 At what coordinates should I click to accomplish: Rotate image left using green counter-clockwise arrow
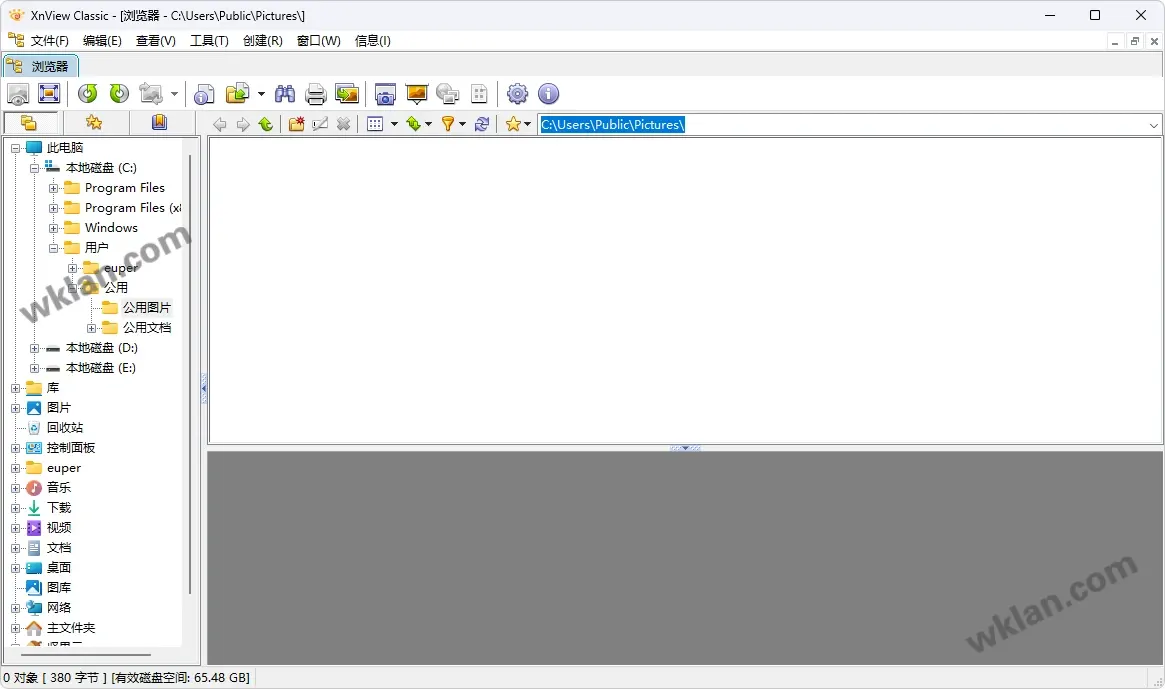coord(88,94)
